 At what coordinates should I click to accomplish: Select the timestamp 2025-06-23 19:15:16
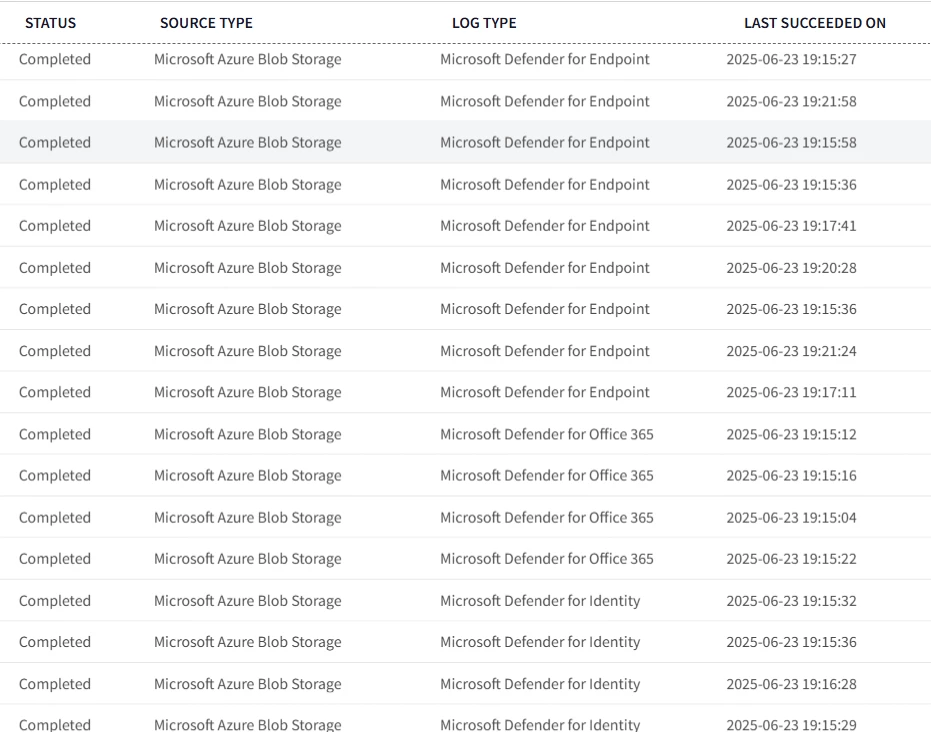tap(791, 476)
